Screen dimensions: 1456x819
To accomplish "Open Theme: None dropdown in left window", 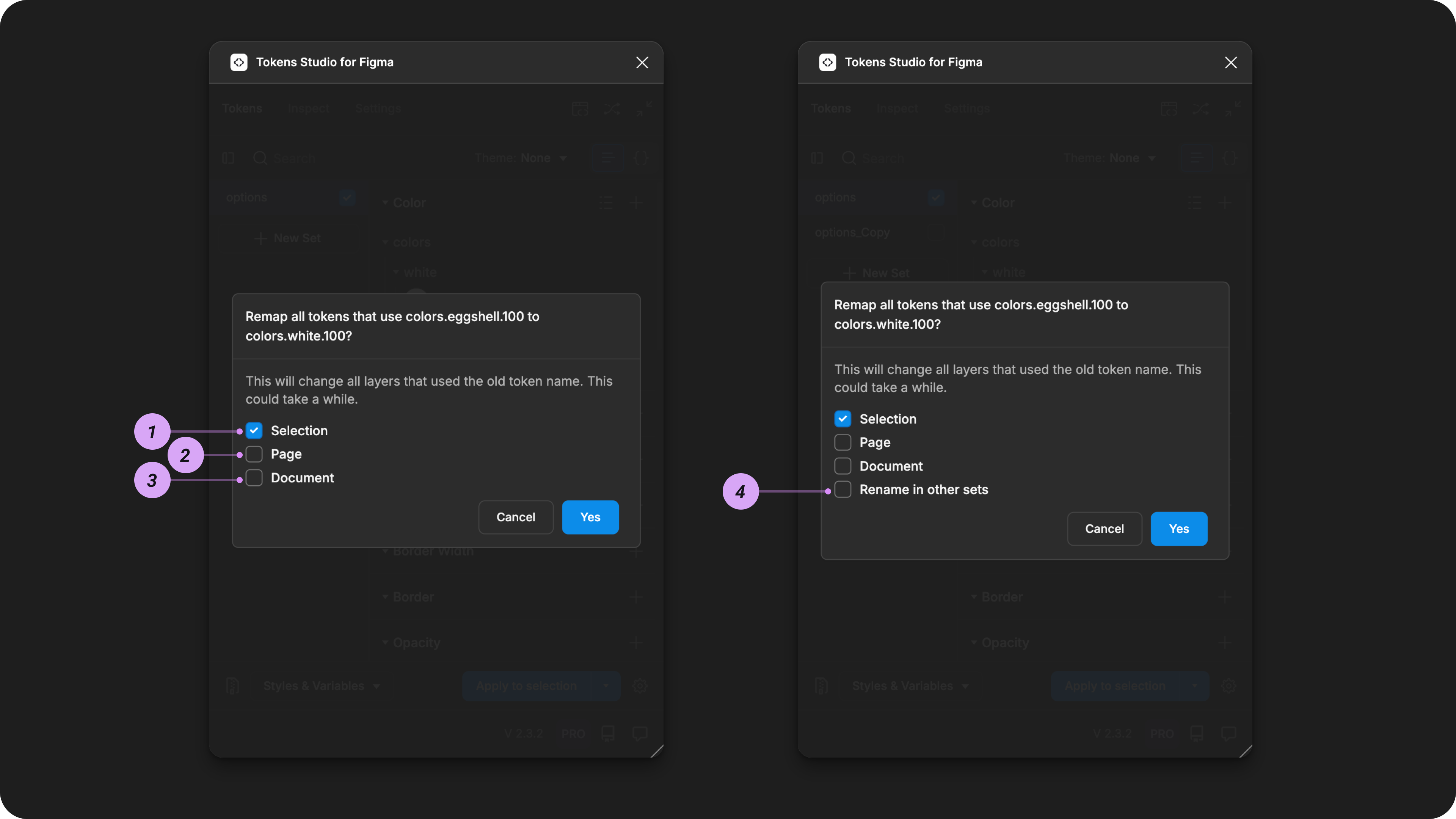I will pyautogui.click(x=521, y=158).
